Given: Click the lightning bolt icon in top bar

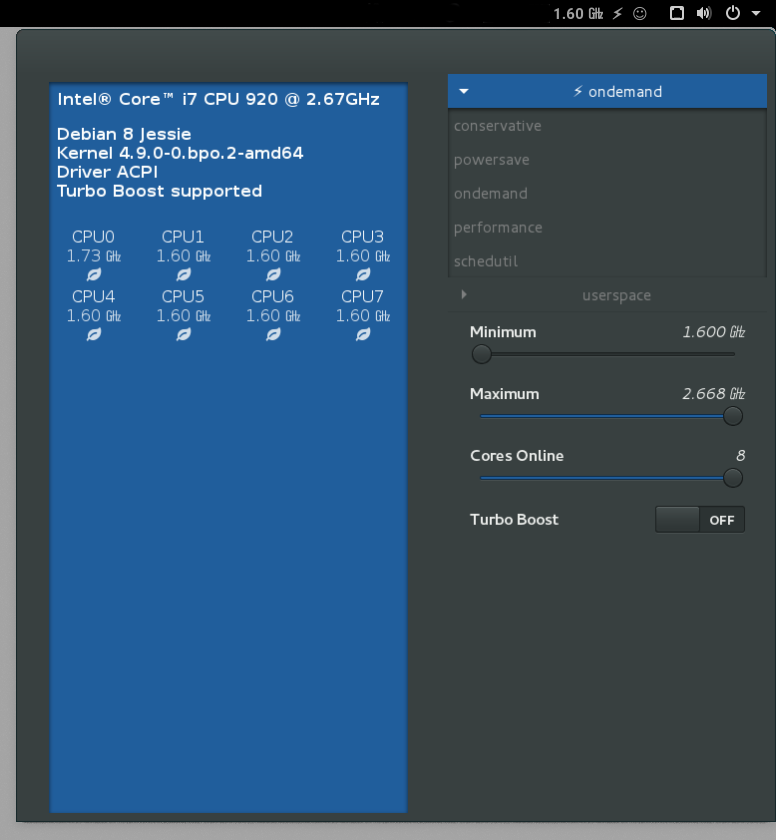Looking at the screenshot, I should [617, 13].
